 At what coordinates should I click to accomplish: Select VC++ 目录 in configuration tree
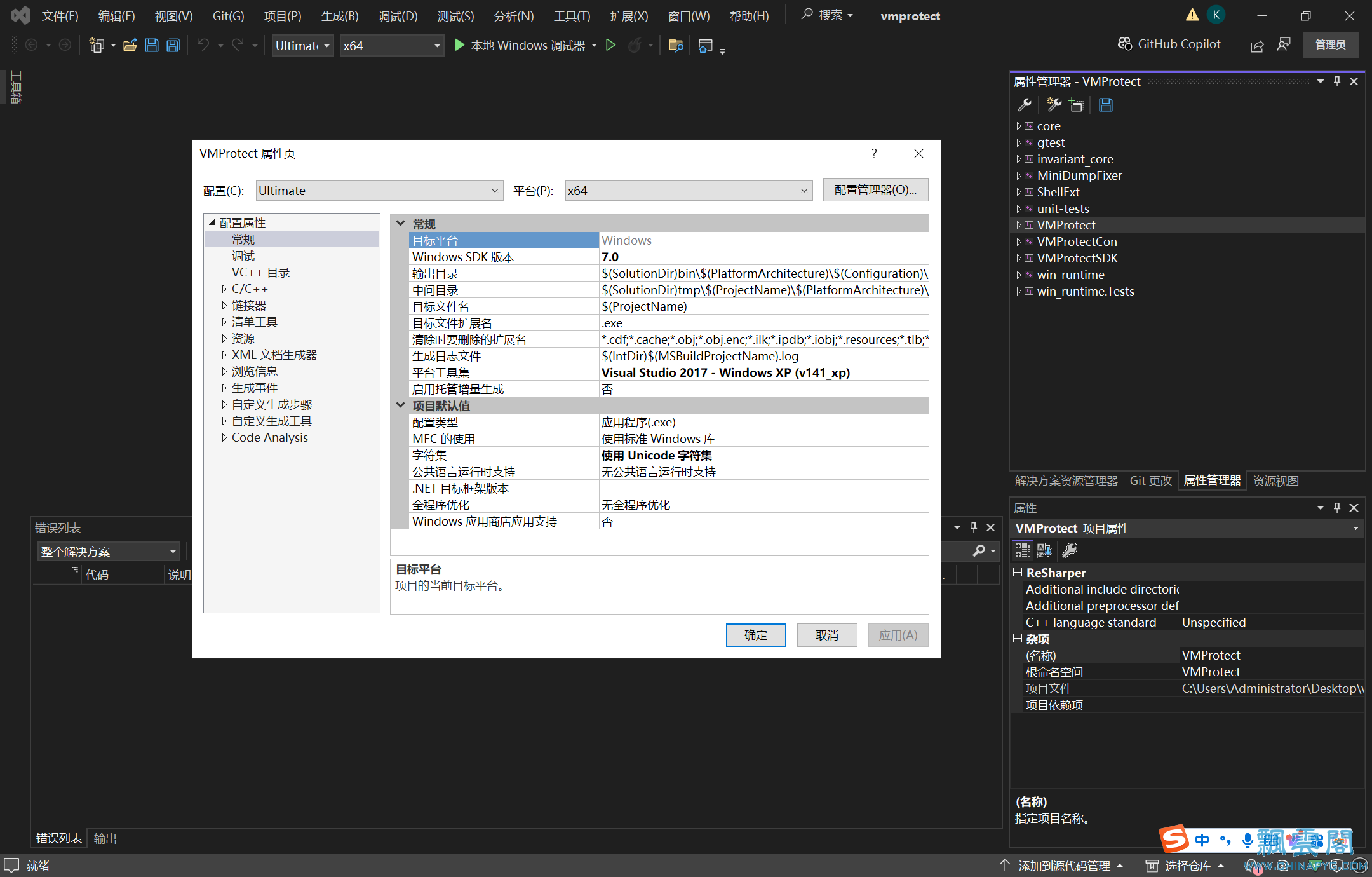click(260, 273)
